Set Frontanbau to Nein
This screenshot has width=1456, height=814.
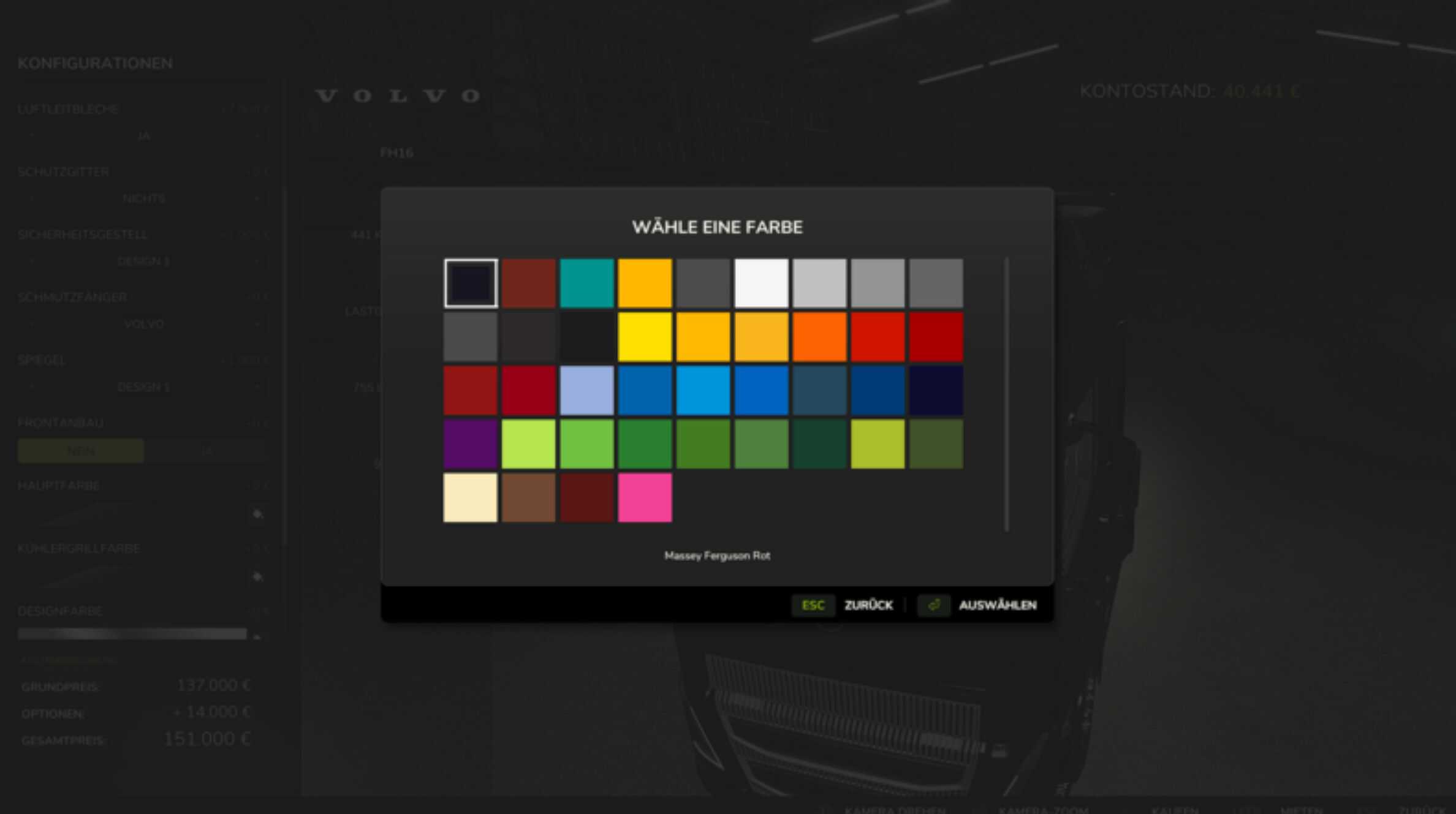(x=81, y=451)
